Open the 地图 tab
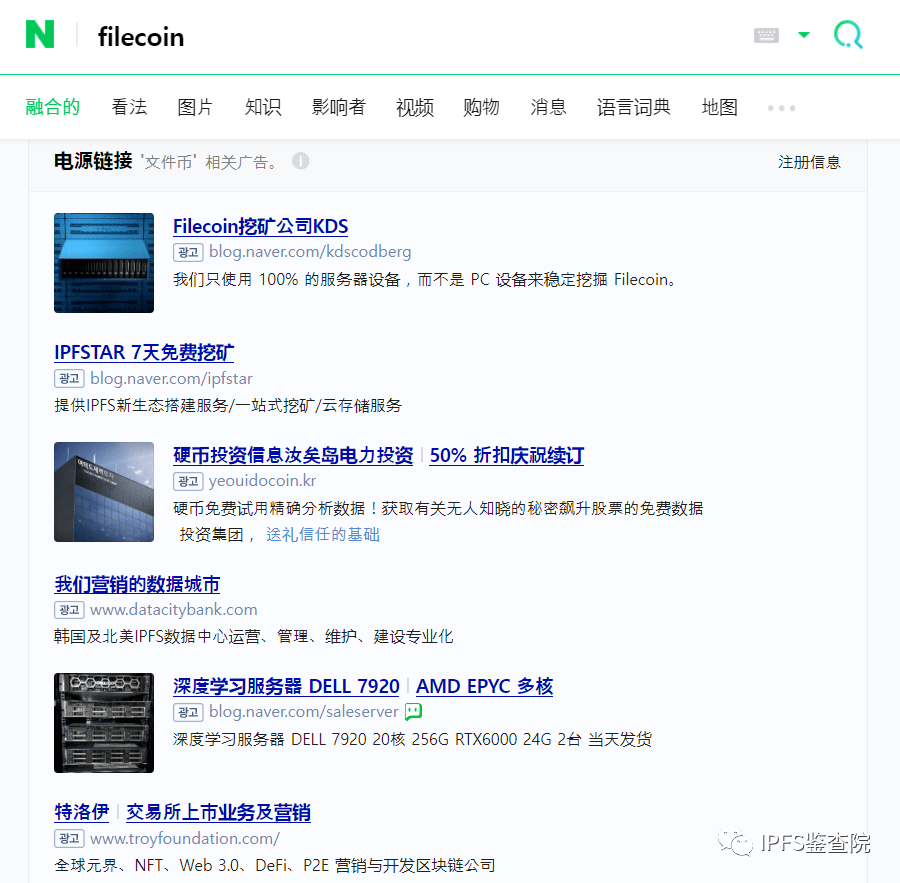Screen dimensions: 900x883 [x=719, y=107]
